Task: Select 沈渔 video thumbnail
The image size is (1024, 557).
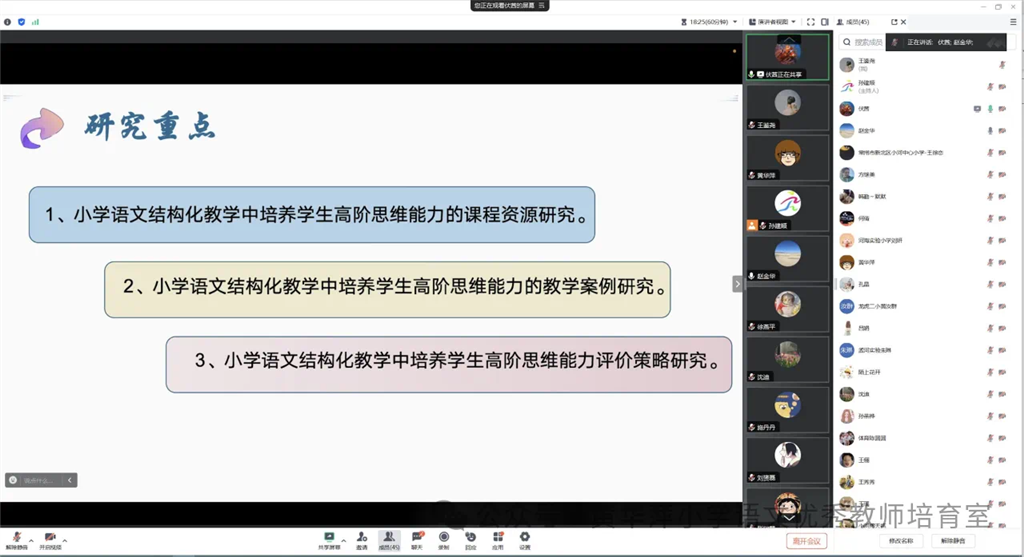Action: (788, 359)
